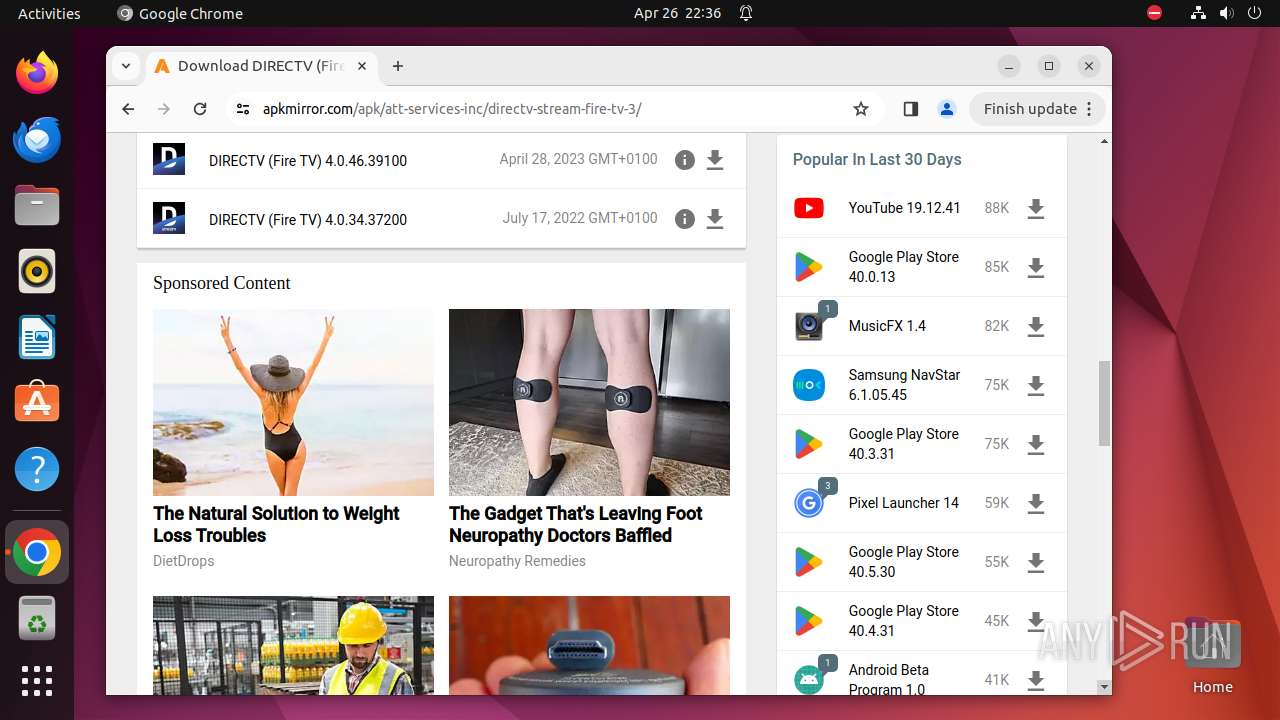Viewport: 1280px width, 720px height.
Task: Download Pixel Launcher 14 with arrow icon
Action: [x=1036, y=503]
